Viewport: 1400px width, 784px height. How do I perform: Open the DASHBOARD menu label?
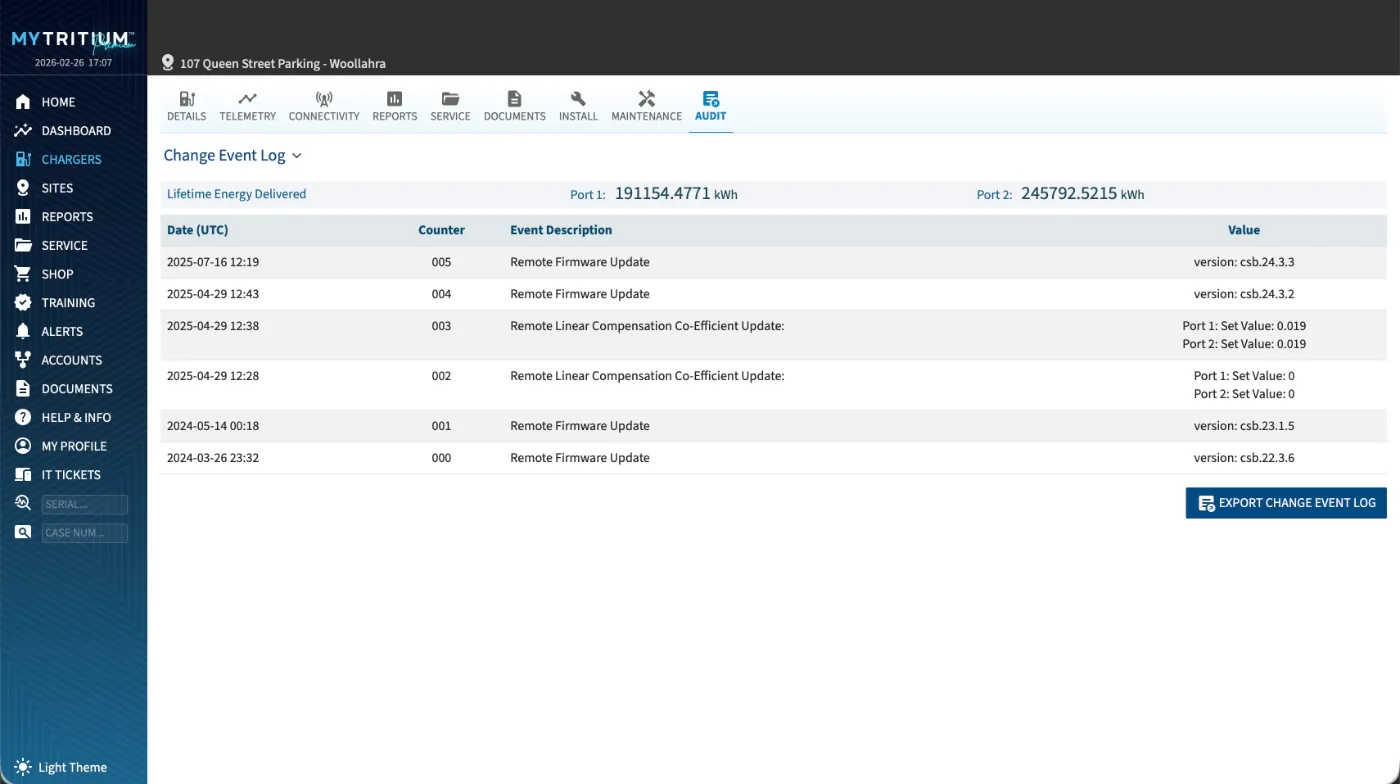(x=76, y=131)
